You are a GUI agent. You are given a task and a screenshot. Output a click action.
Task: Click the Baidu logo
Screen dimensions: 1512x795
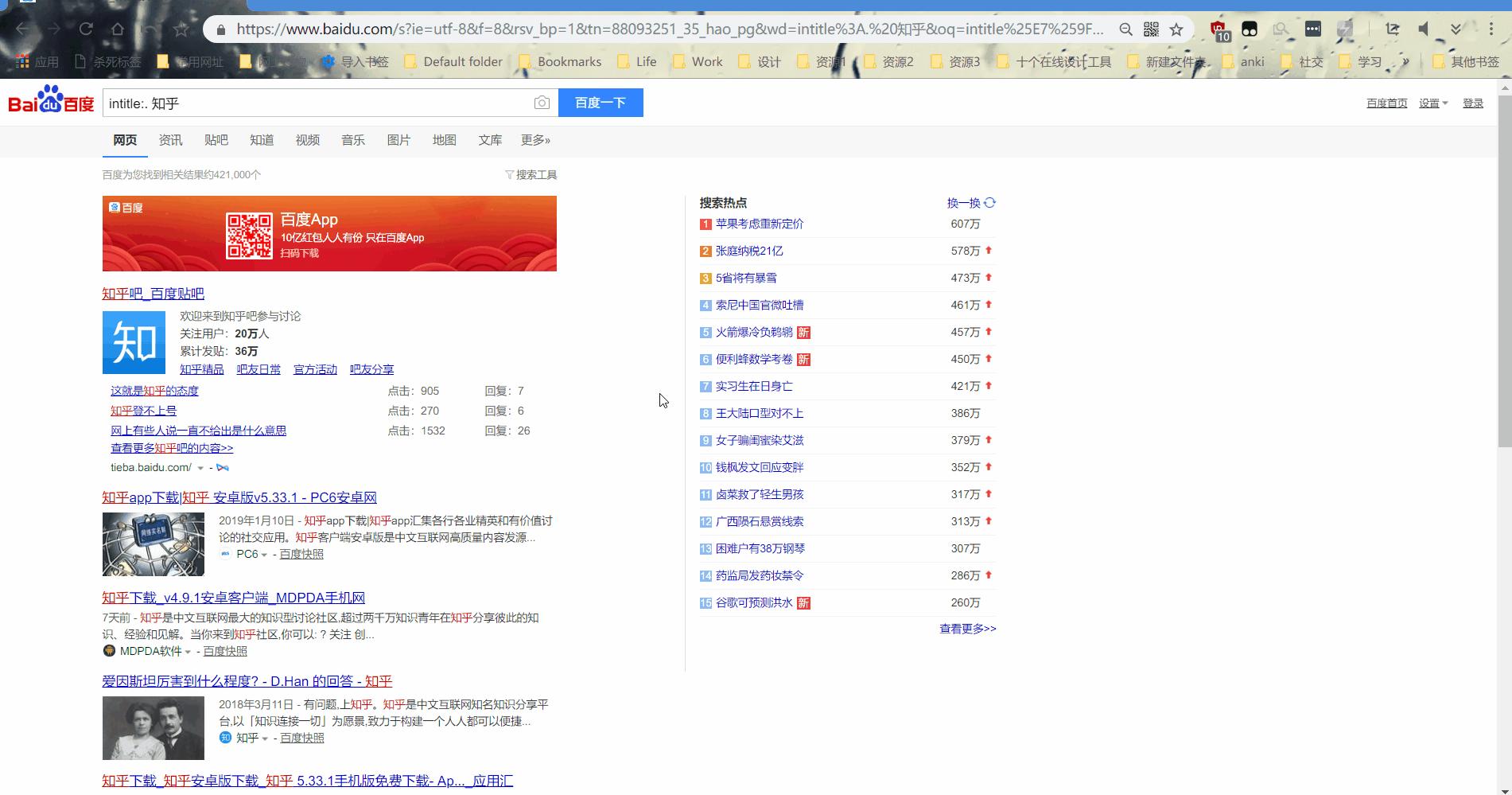tap(51, 101)
